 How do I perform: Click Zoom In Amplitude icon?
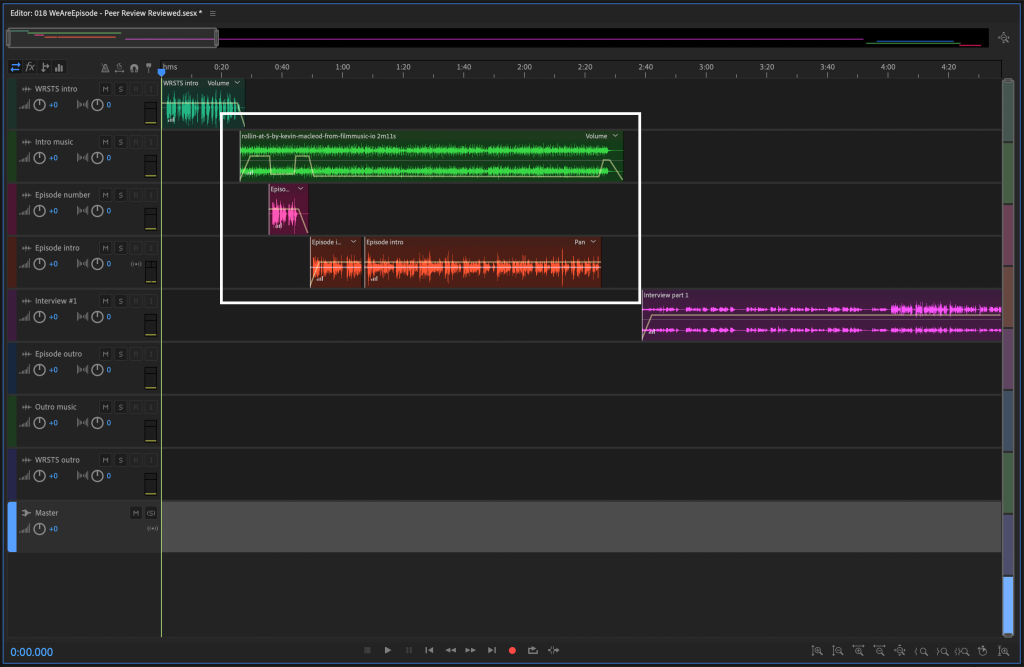coord(817,651)
